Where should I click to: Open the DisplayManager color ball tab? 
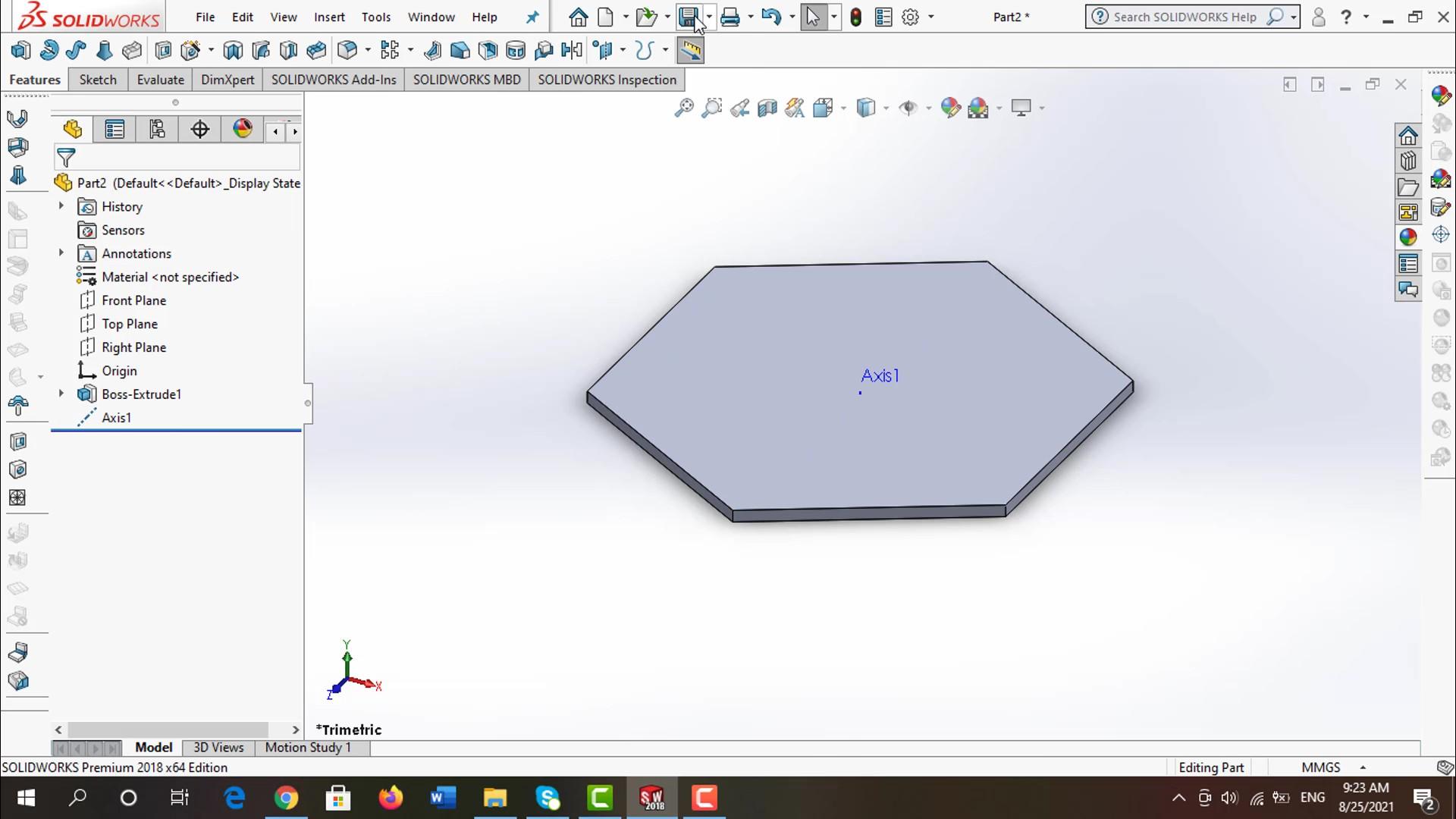(x=243, y=130)
